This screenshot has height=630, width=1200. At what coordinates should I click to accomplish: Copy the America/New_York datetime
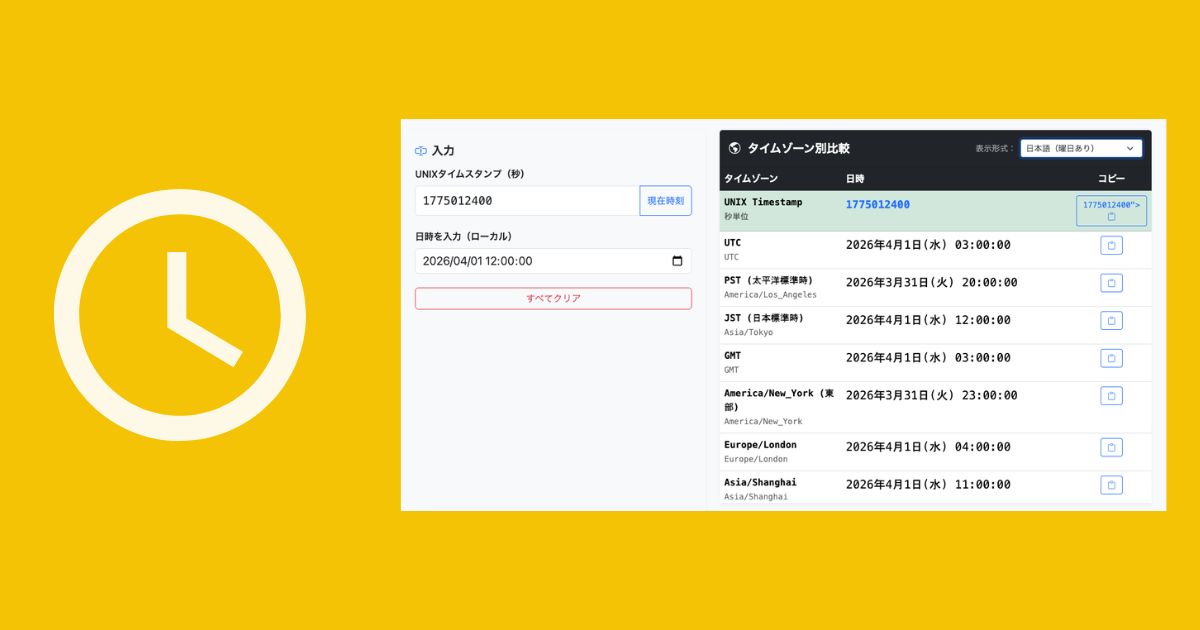(1111, 396)
